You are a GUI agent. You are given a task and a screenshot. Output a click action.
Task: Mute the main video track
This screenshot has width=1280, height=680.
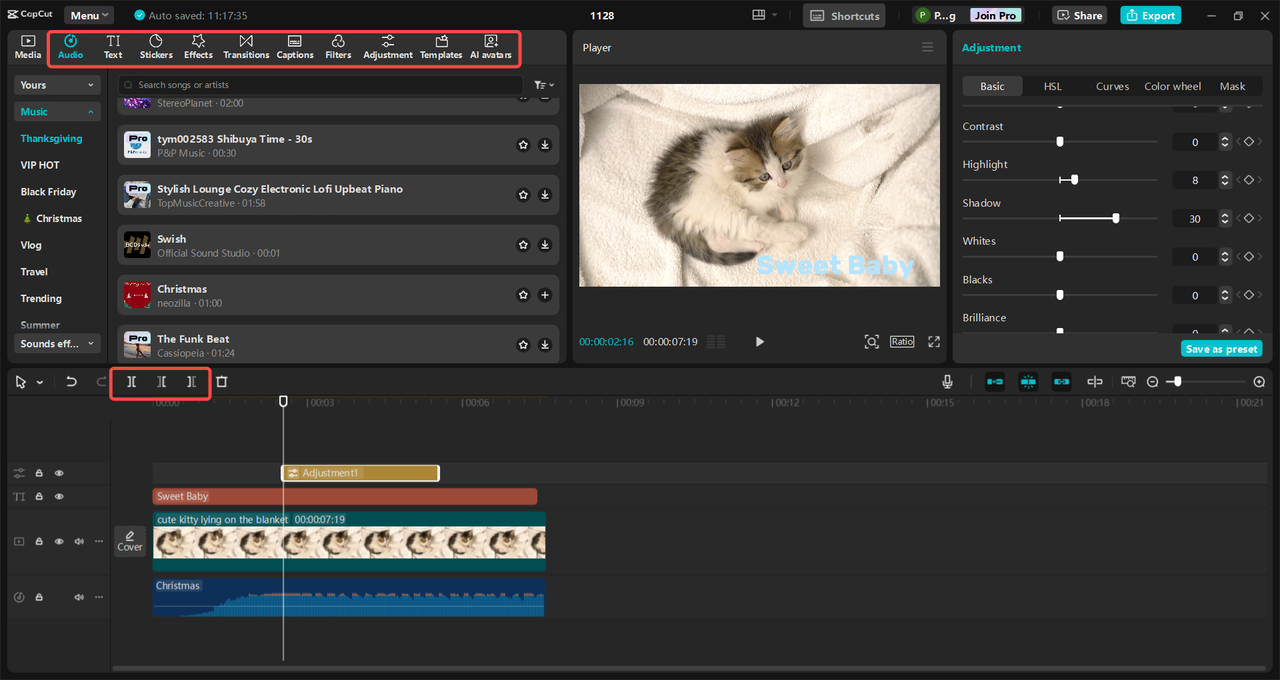[x=79, y=541]
